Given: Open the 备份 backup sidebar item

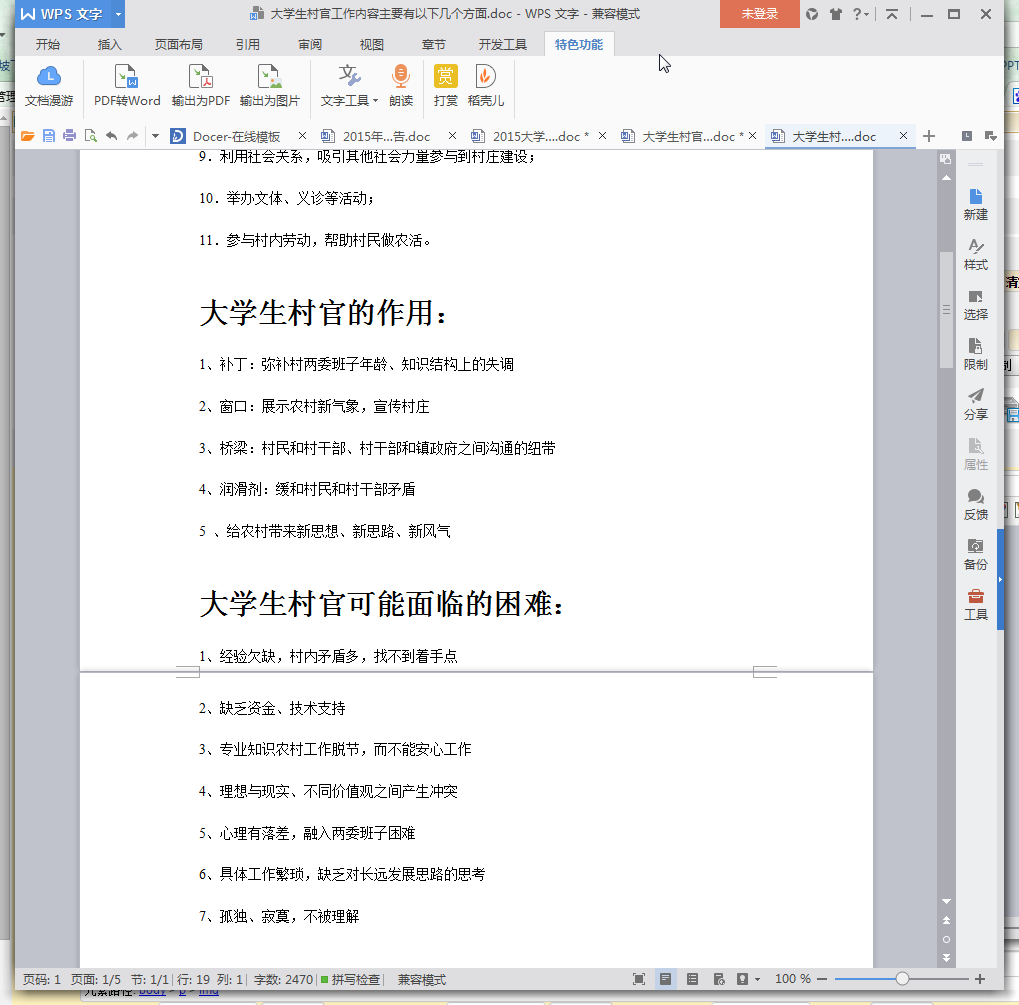Looking at the screenshot, I should tap(975, 555).
